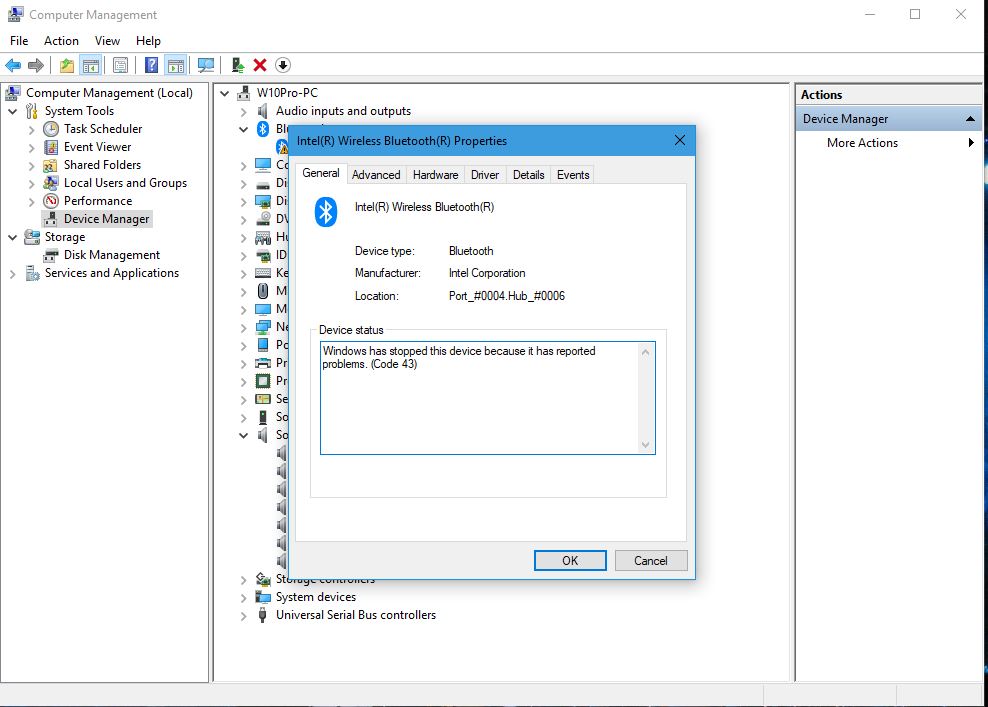The image size is (988, 707).
Task: Go up one level using the folder icon
Action: pos(67,65)
